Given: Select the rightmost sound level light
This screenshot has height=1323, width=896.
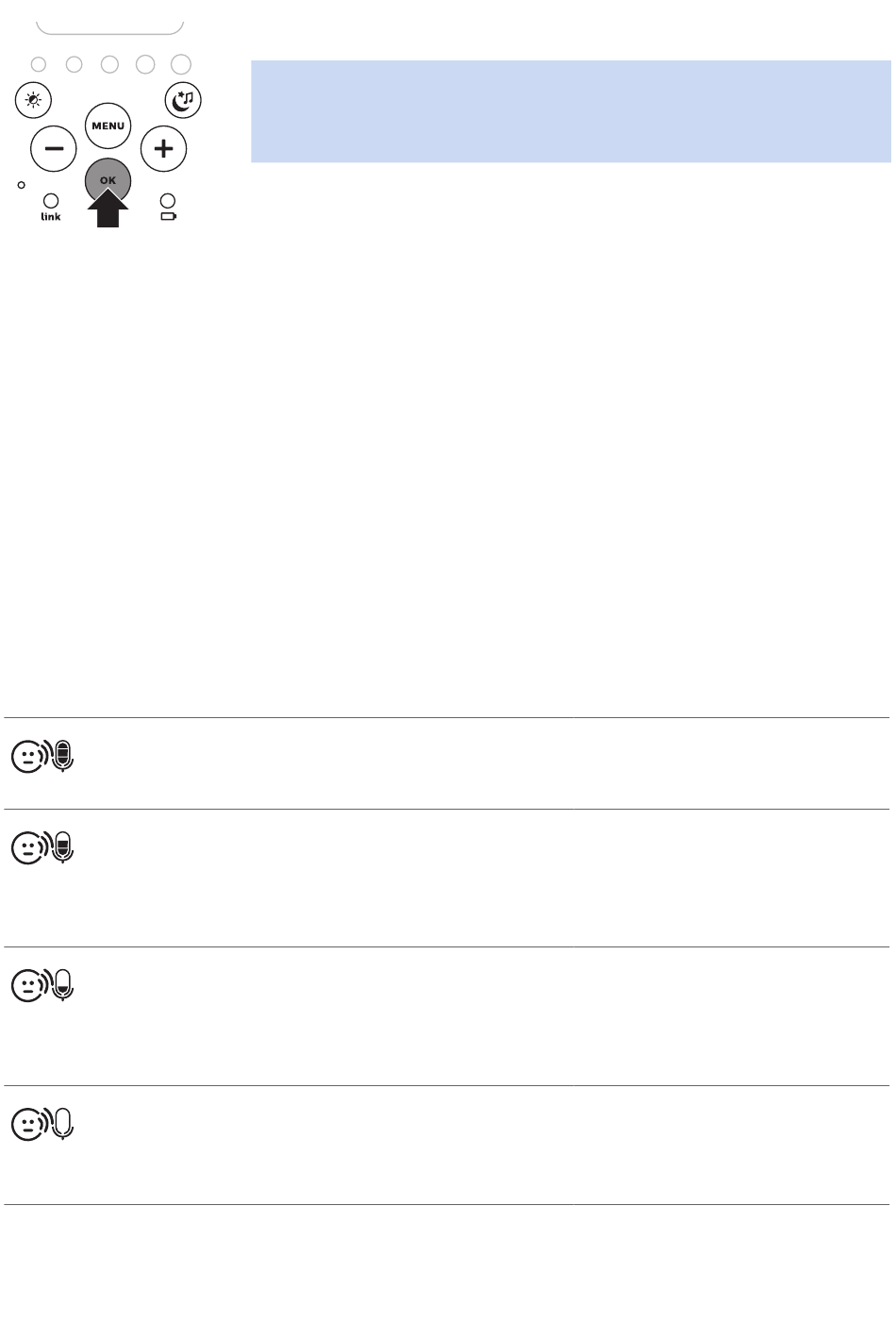Looking at the screenshot, I should coord(181,64).
